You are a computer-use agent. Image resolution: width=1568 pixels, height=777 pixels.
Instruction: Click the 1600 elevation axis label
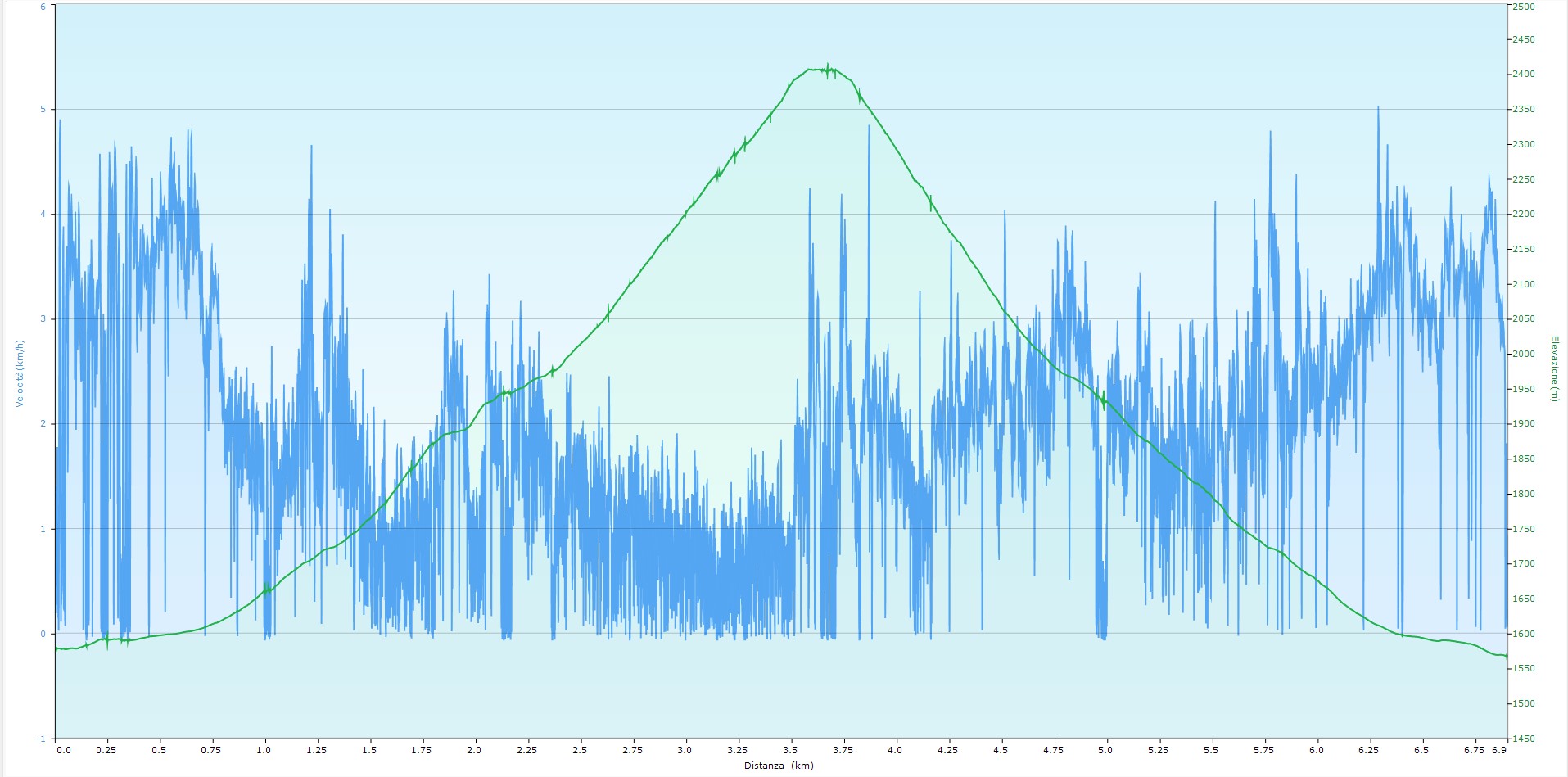tap(1524, 634)
